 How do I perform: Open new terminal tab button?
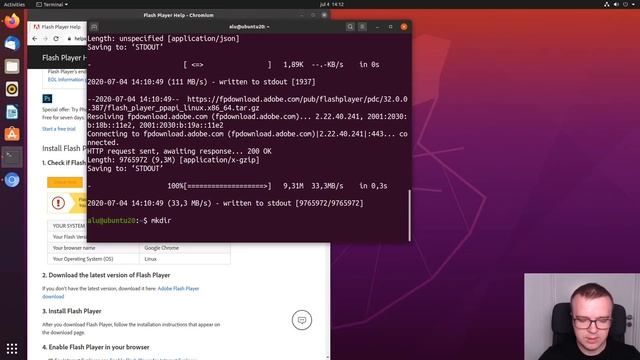[94, 27]
